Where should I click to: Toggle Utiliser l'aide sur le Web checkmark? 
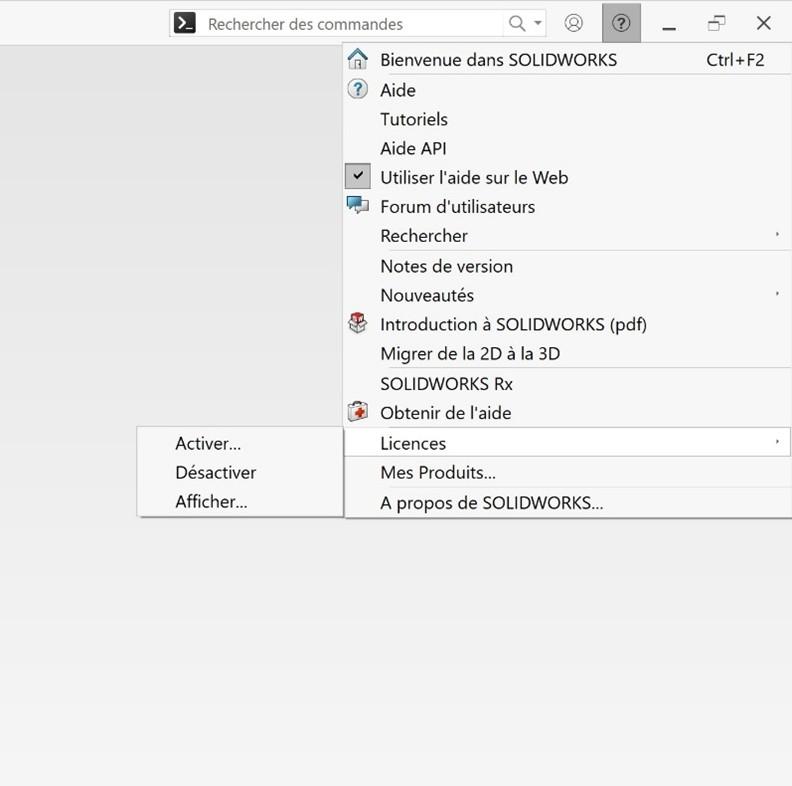tap(358, 177)
